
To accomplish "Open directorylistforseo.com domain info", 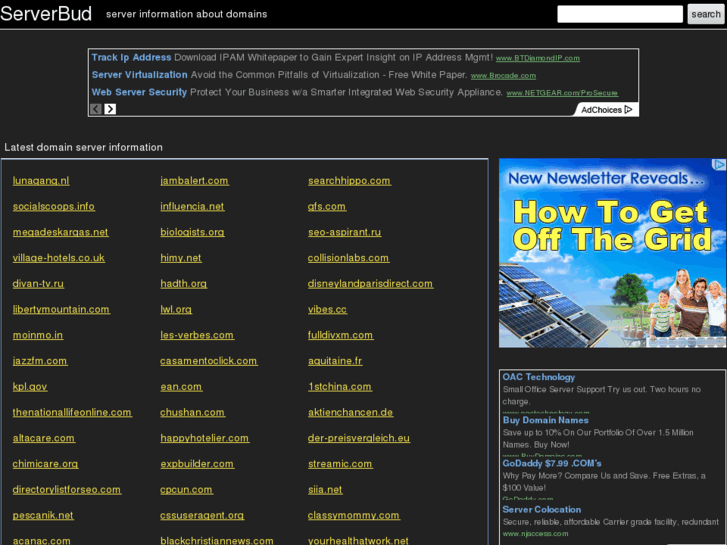I will (x=67, y=490).
